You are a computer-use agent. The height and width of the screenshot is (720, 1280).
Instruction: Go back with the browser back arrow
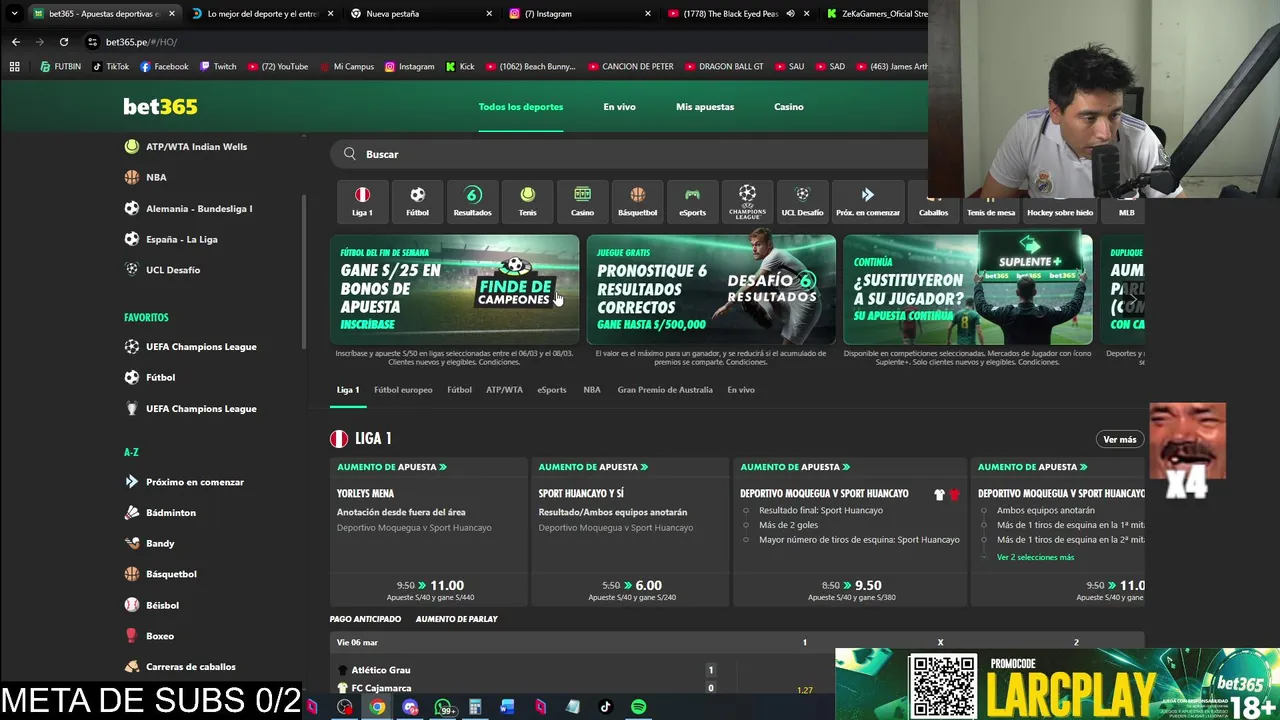[16, 42]
